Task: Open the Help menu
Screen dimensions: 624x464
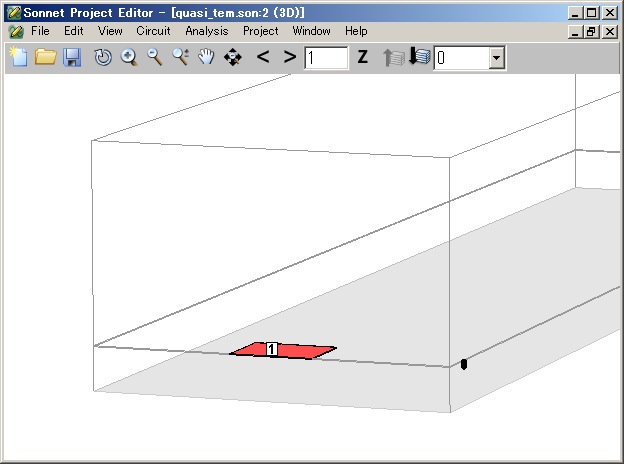Action: [356, 31]
